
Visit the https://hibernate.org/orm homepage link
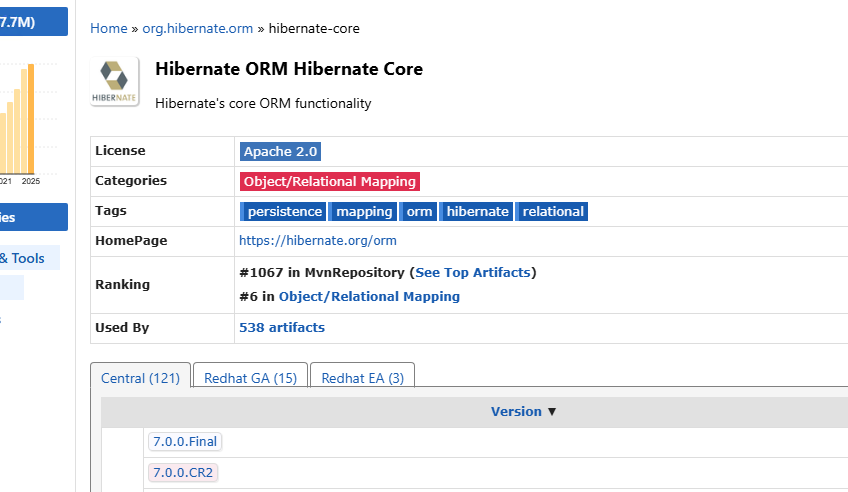[317, 241]
